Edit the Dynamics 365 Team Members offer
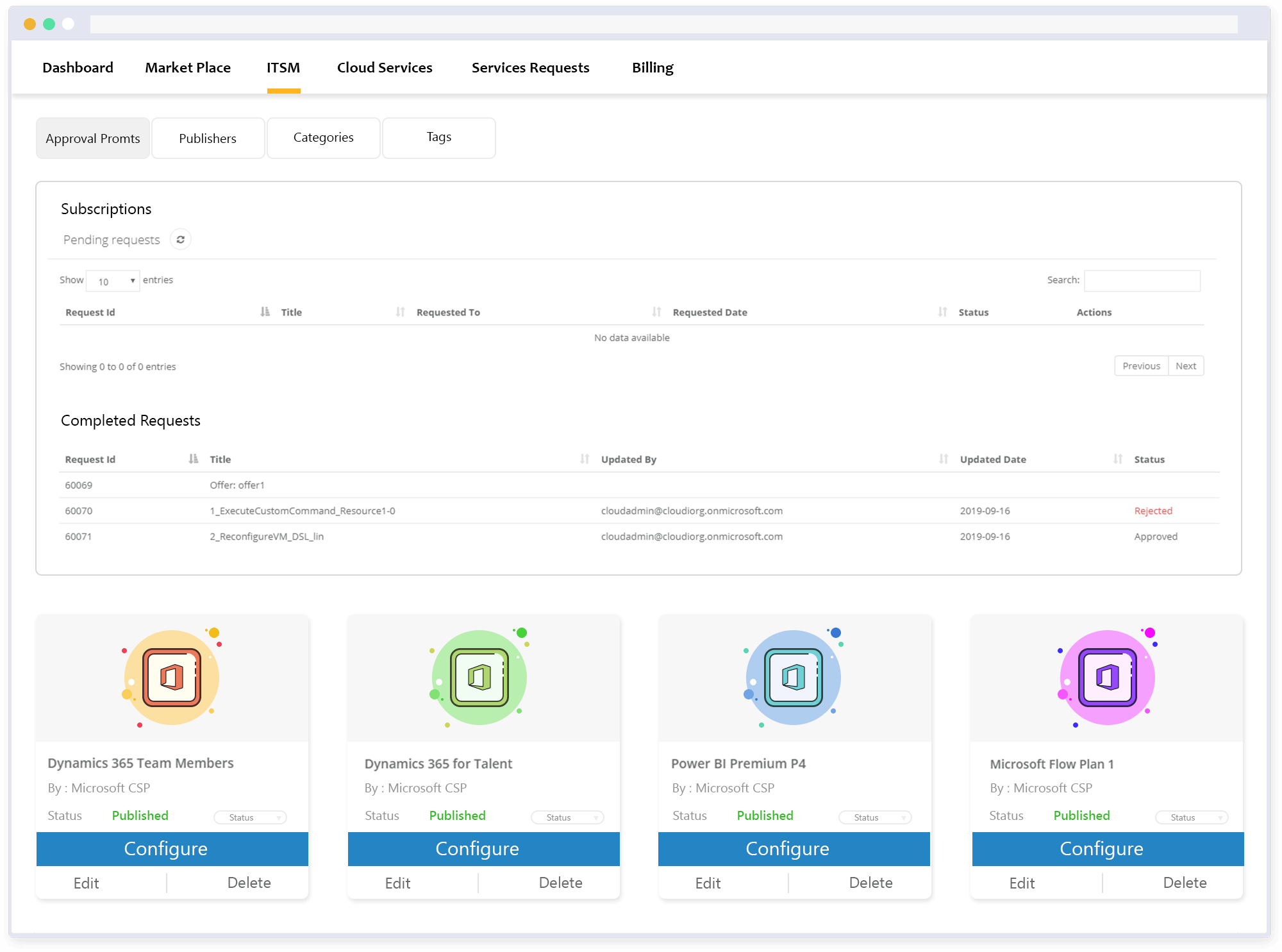 tap(86, 883)
